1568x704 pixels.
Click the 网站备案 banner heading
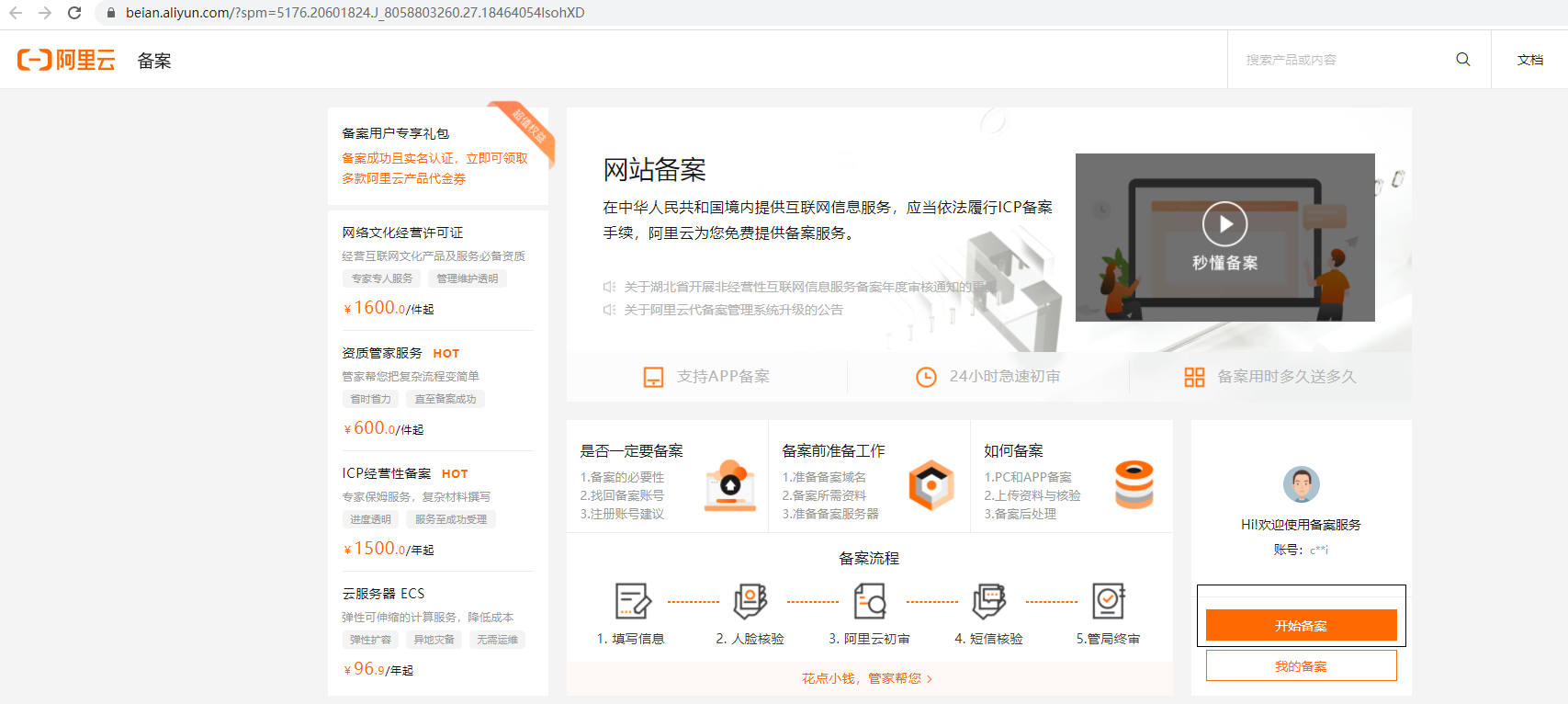tap(654, 170)
